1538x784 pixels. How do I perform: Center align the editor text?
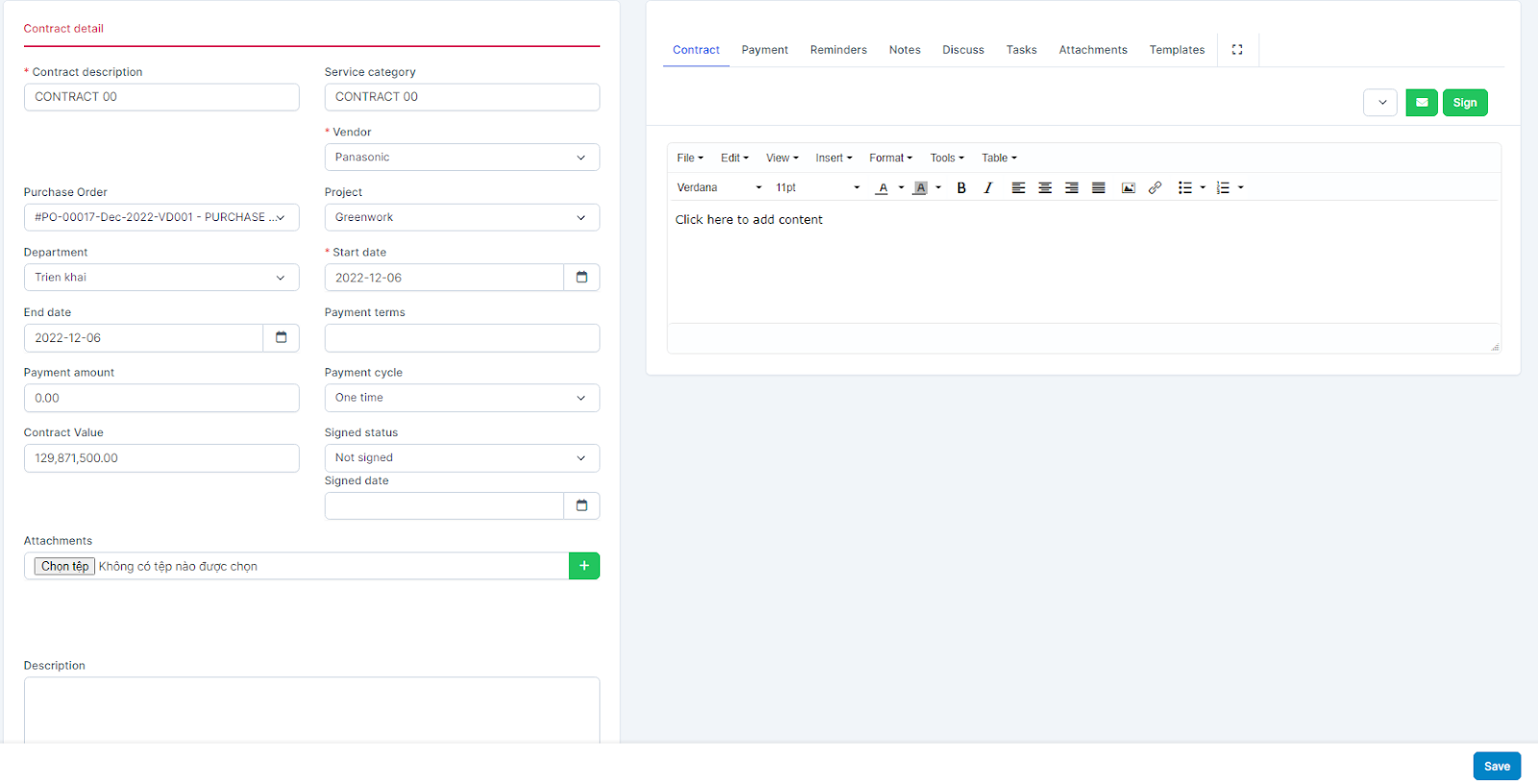[1045, 188]
